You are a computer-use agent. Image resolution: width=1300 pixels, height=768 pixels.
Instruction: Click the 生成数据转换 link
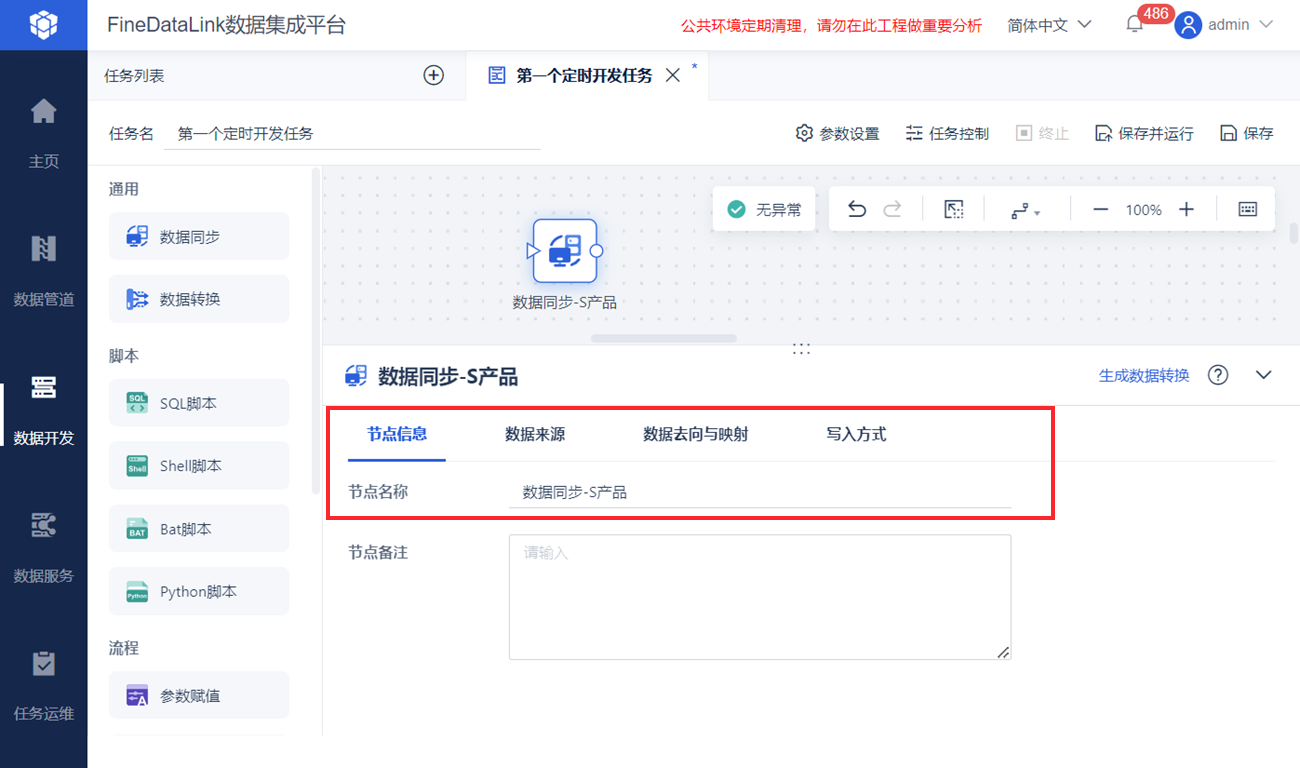pyautogui.click(x=1144, y=375)
